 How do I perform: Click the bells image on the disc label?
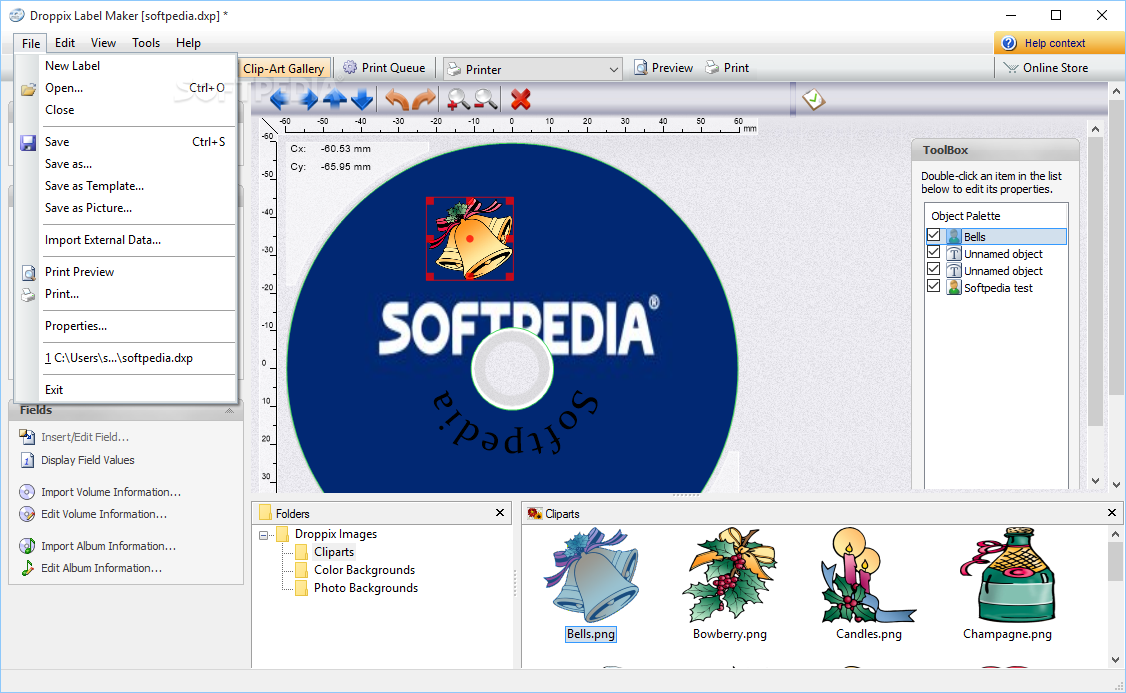coord(470,238)
